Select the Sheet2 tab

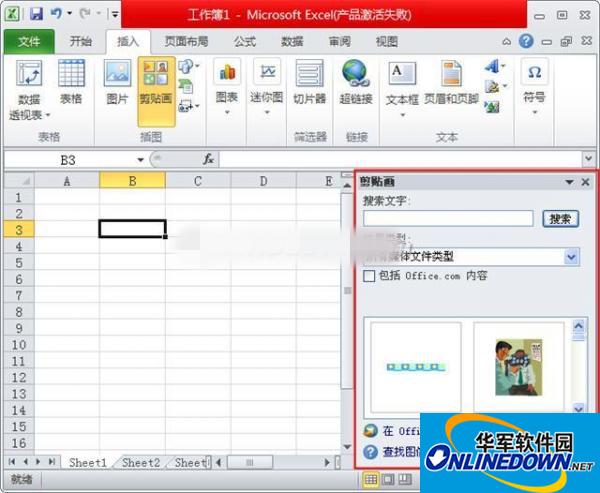pyautogui.click(x=141, y=463)
